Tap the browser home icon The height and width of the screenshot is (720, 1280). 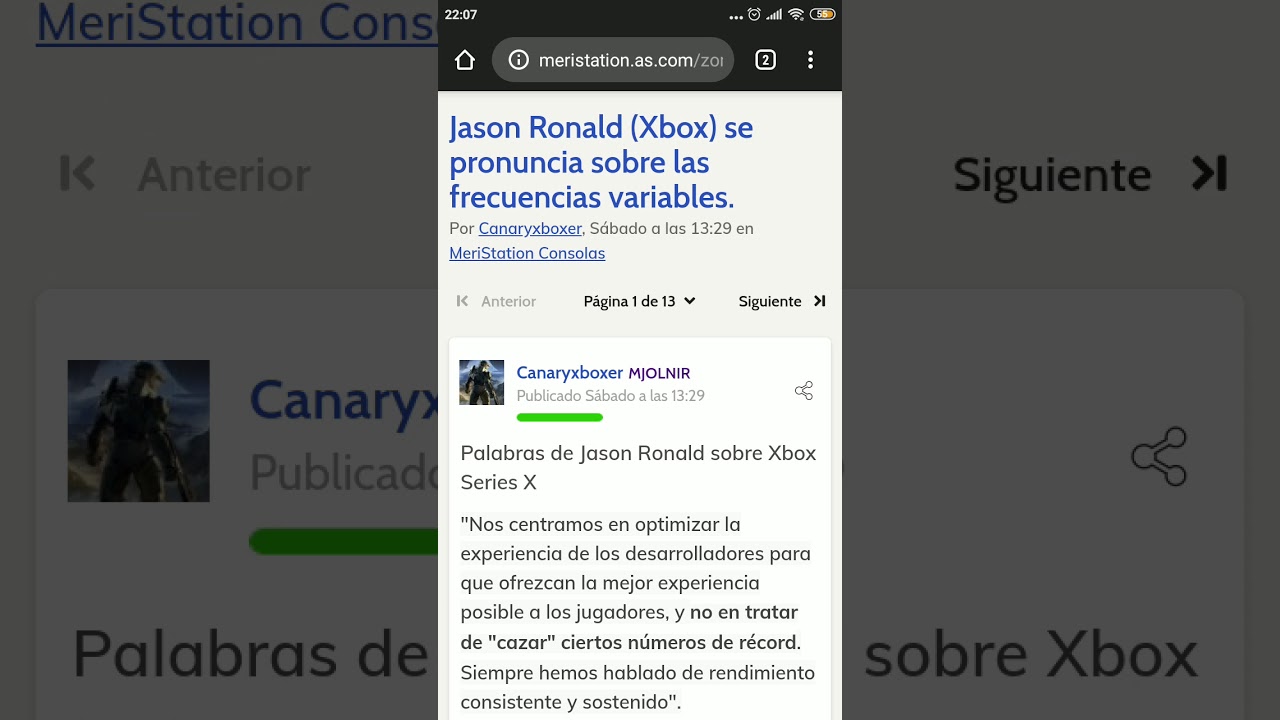point(464,60)
